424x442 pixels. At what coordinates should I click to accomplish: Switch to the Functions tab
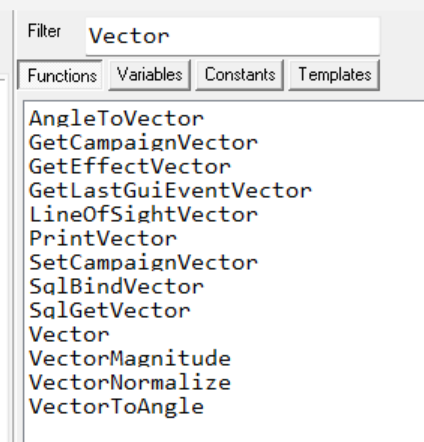click(x=60, y=75)
